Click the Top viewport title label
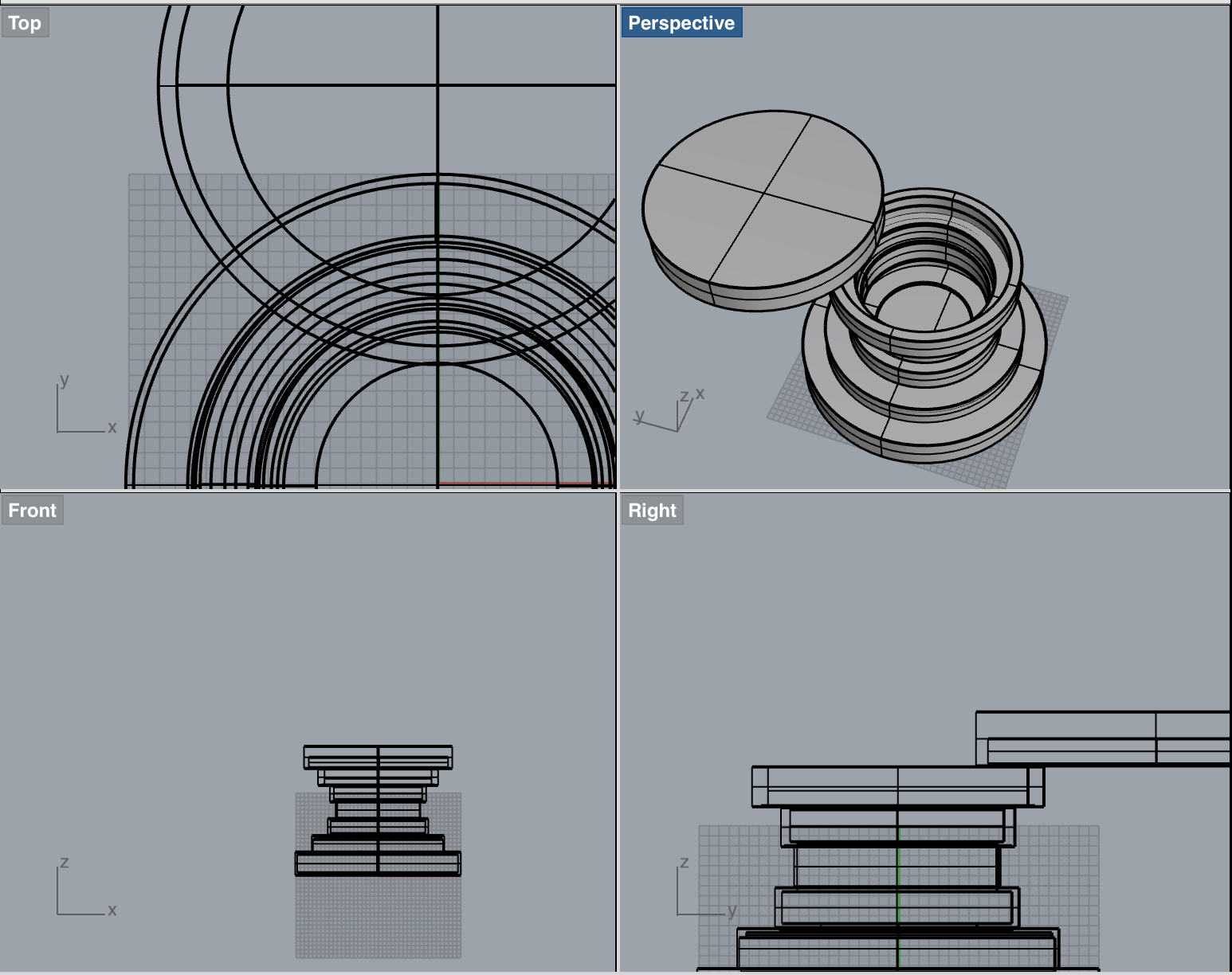 (25, 23)
